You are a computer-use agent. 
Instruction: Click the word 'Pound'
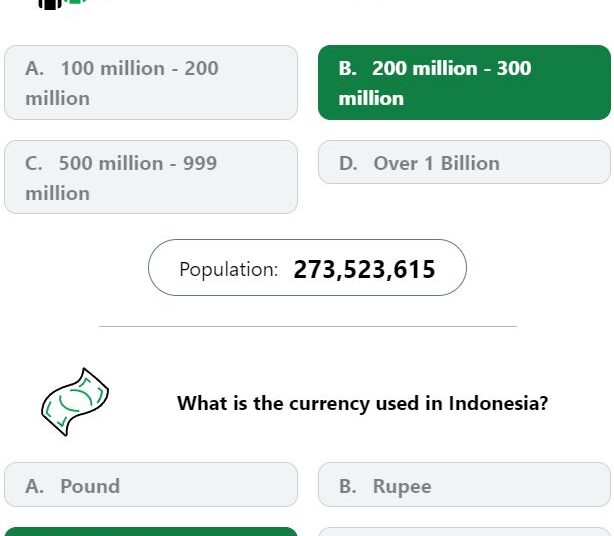point(90,486)
